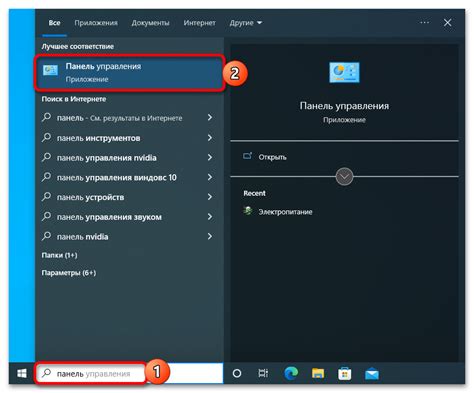Launch Microsoft Edge from taskbar
Screen dimensions: 474x393
[x=291, y=373]
